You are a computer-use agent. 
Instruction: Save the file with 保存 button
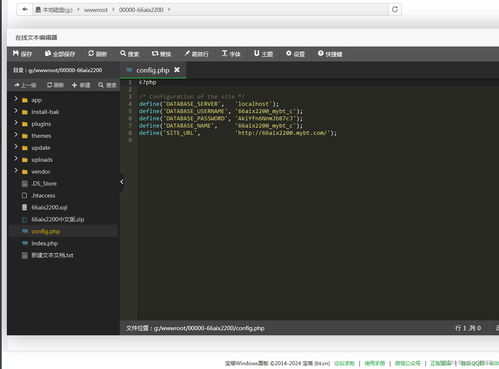(x=22, y=54)
